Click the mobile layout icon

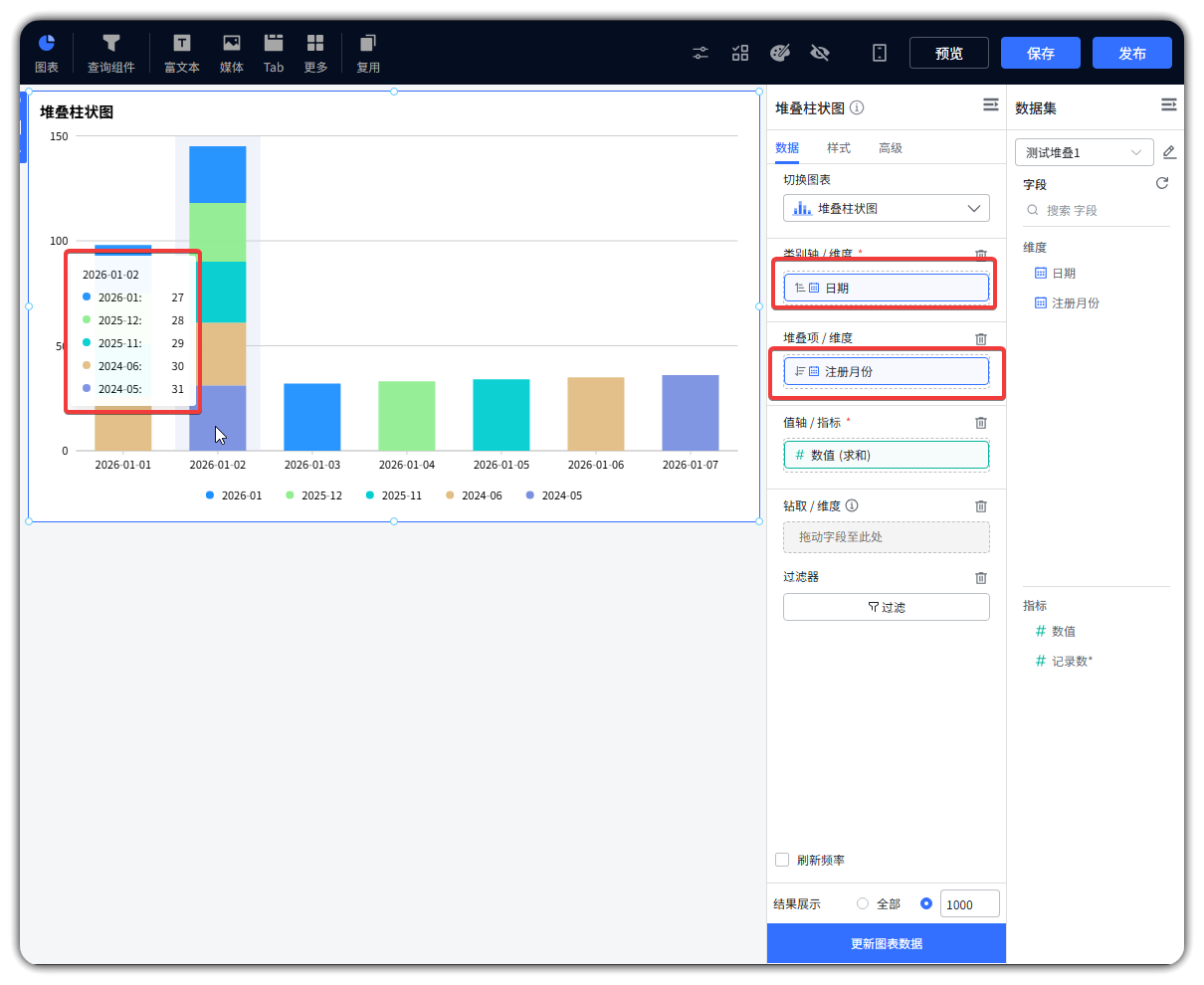click(x=880, y=53)
